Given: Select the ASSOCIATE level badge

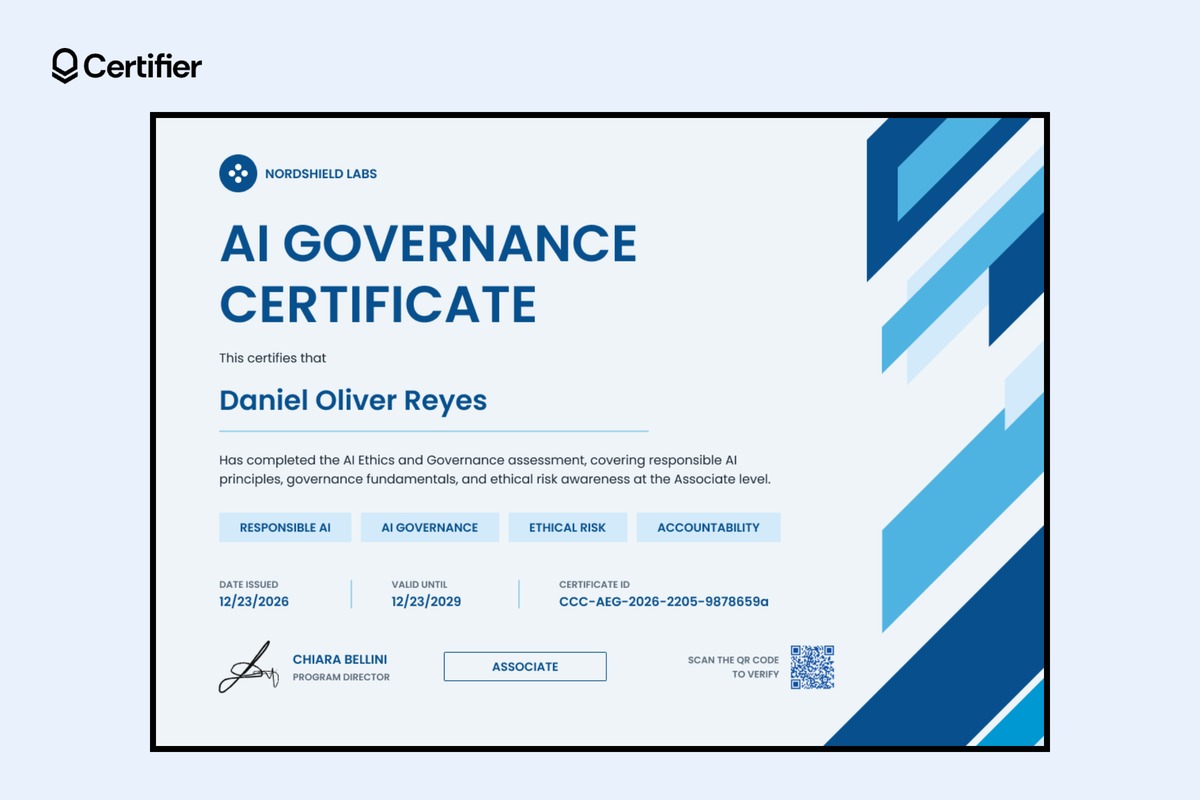Looking at the screenshot, I should click(x=525, y=667).
